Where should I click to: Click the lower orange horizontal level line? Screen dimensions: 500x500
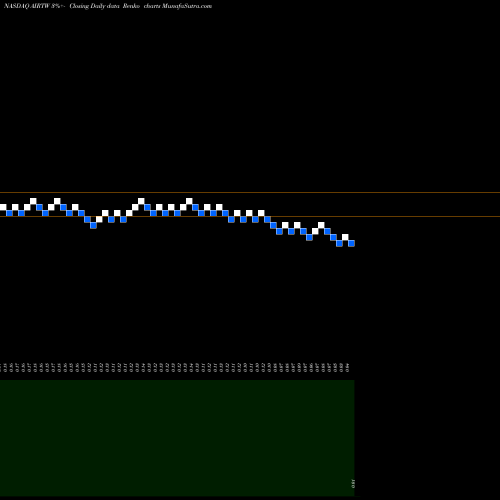point(250,216)
